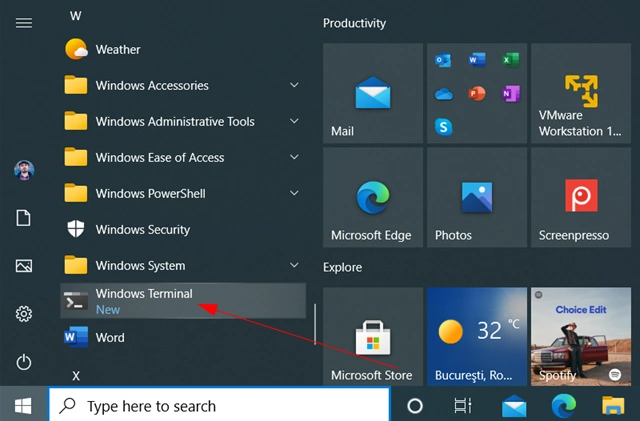This screenshot has height=421, width=640.
Task: Open Word icon in Office tile group
Action: (x=477, y=60)
